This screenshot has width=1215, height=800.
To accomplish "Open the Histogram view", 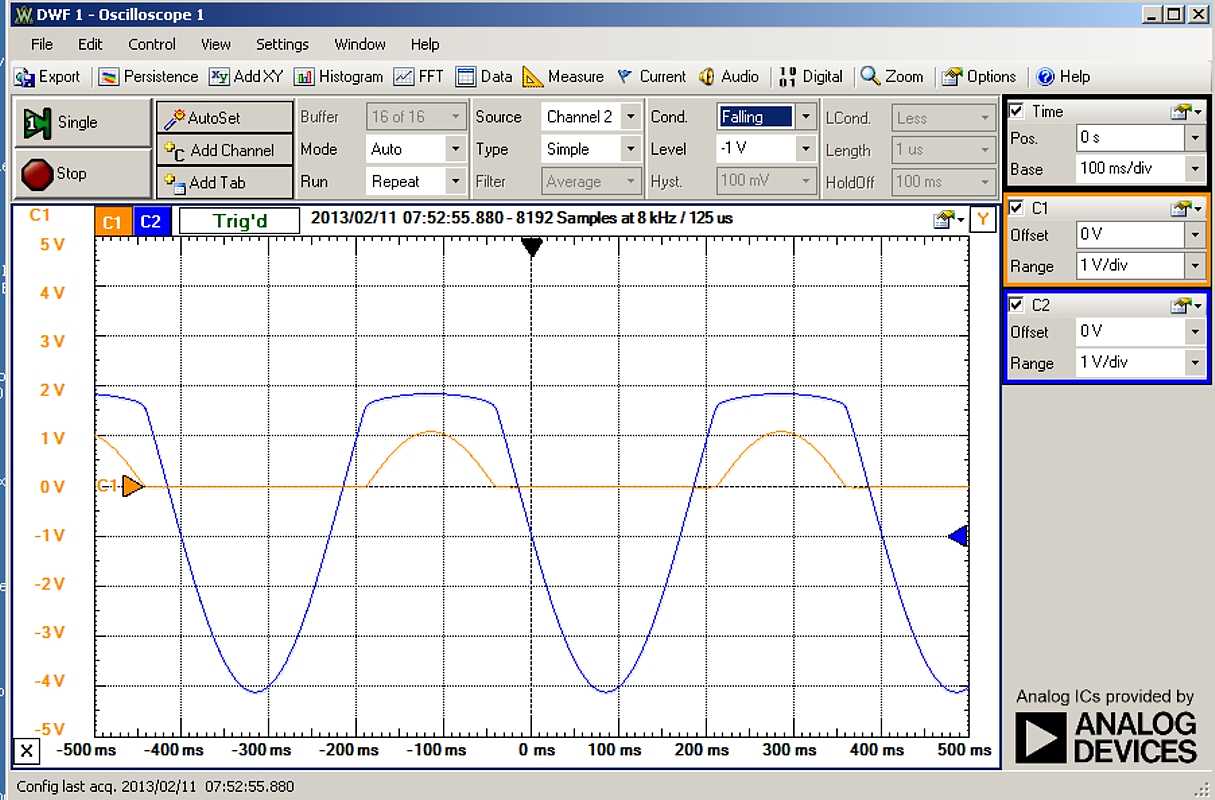I will tap(338, 76).
